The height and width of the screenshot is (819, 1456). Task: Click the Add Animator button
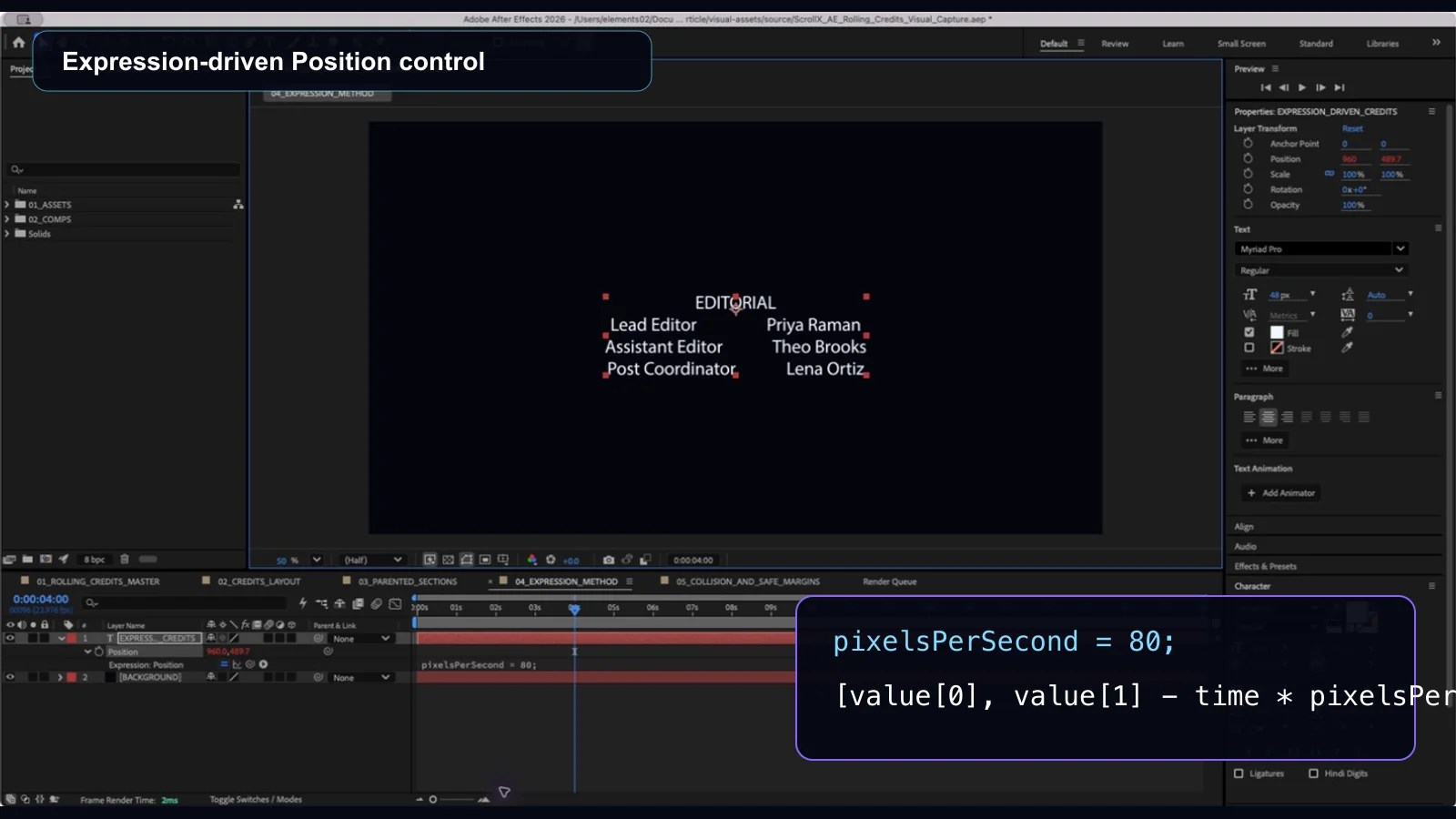click(1281, 492)
